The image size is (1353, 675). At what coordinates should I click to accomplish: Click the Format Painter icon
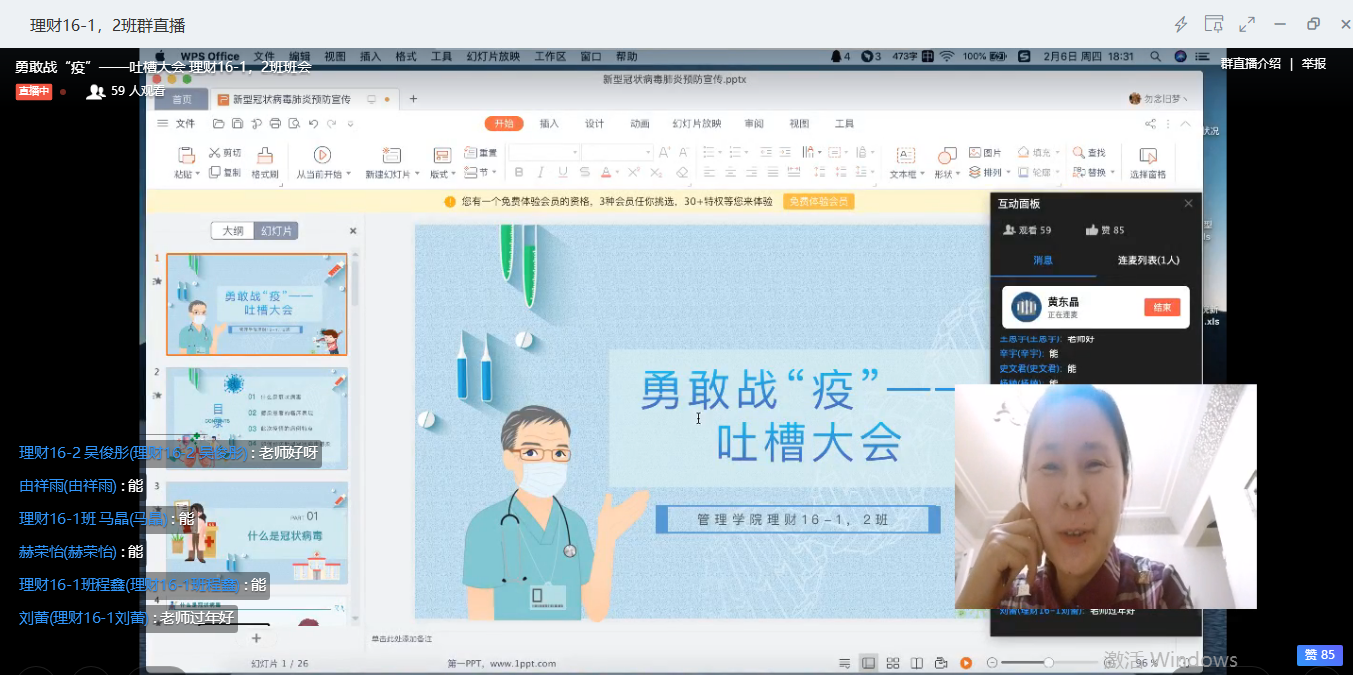pos(265,156)
